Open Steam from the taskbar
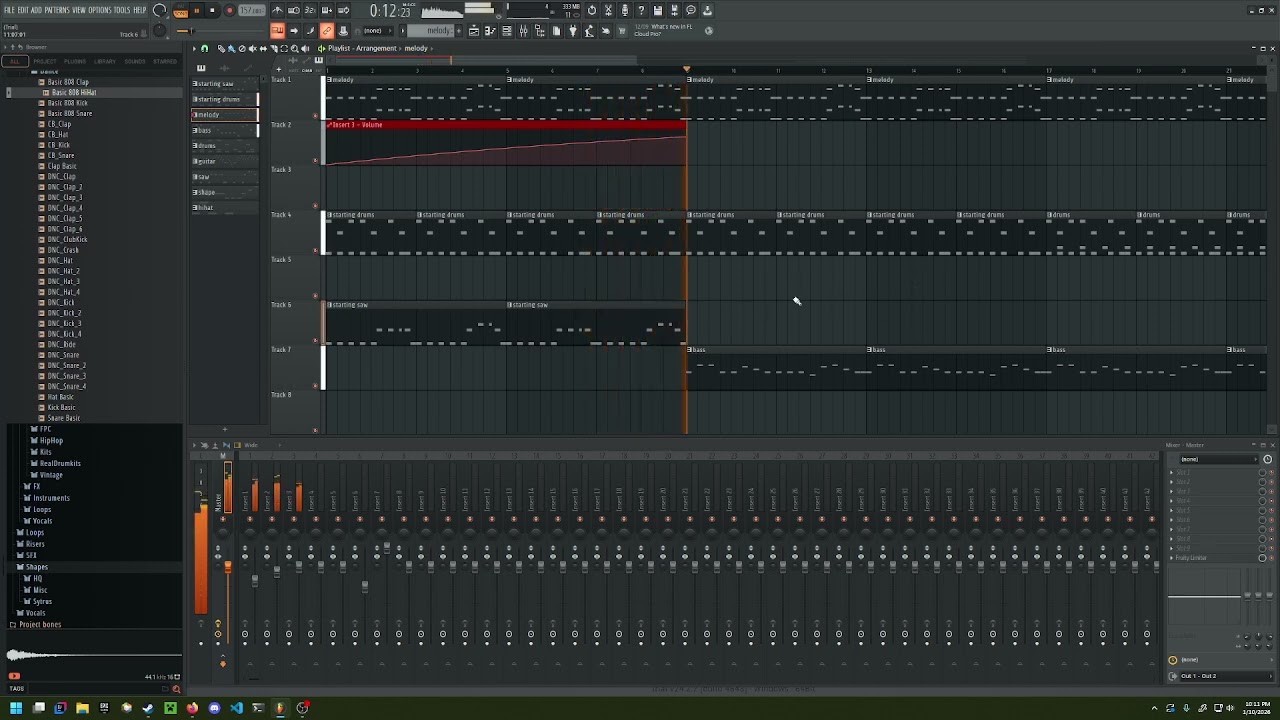This screenshot has width=1280, height=720. 148,708
